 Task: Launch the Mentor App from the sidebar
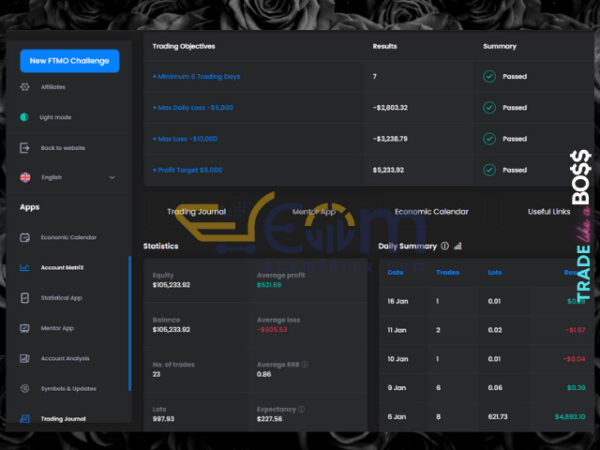click(24, 328)
